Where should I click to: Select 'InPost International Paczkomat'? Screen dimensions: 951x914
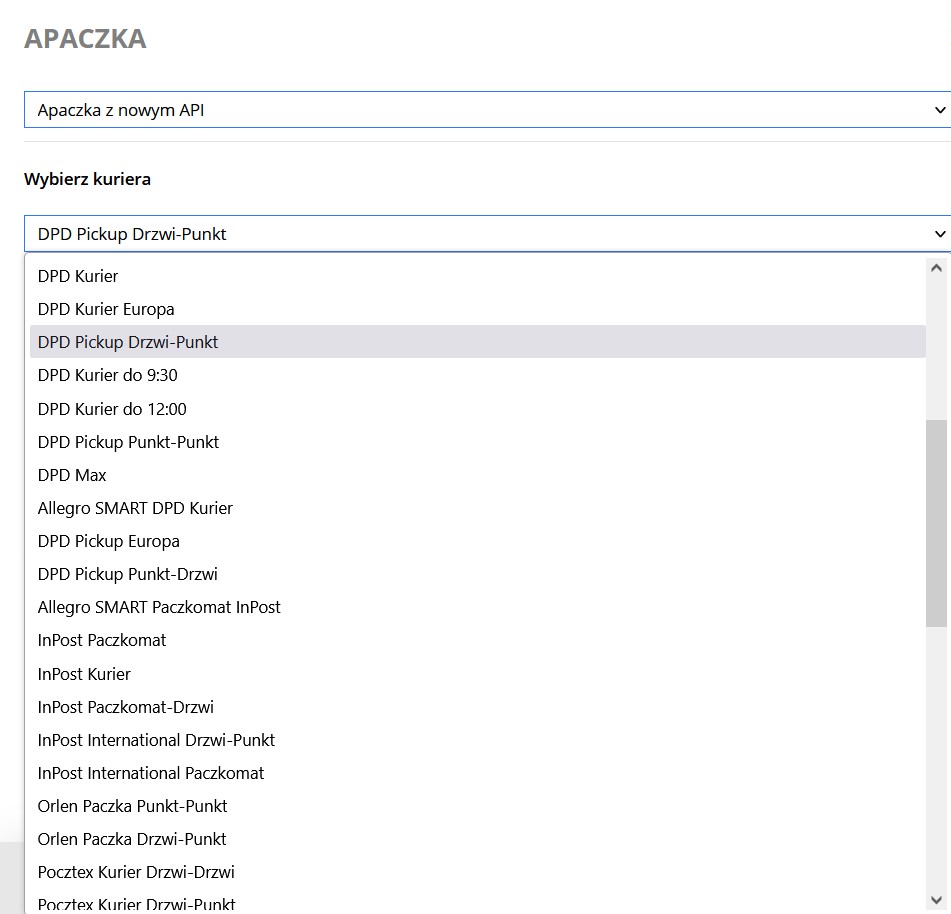tap(477, 773)
